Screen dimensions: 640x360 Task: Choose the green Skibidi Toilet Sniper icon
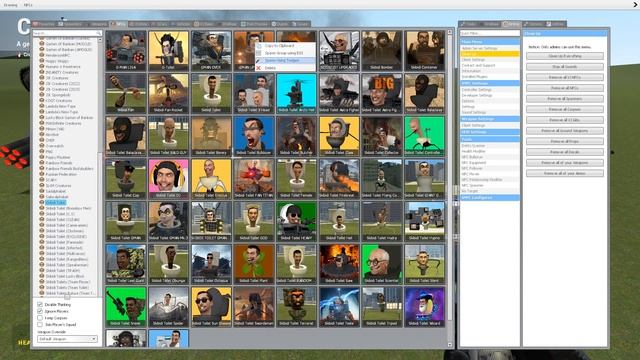tap(126, 307)
